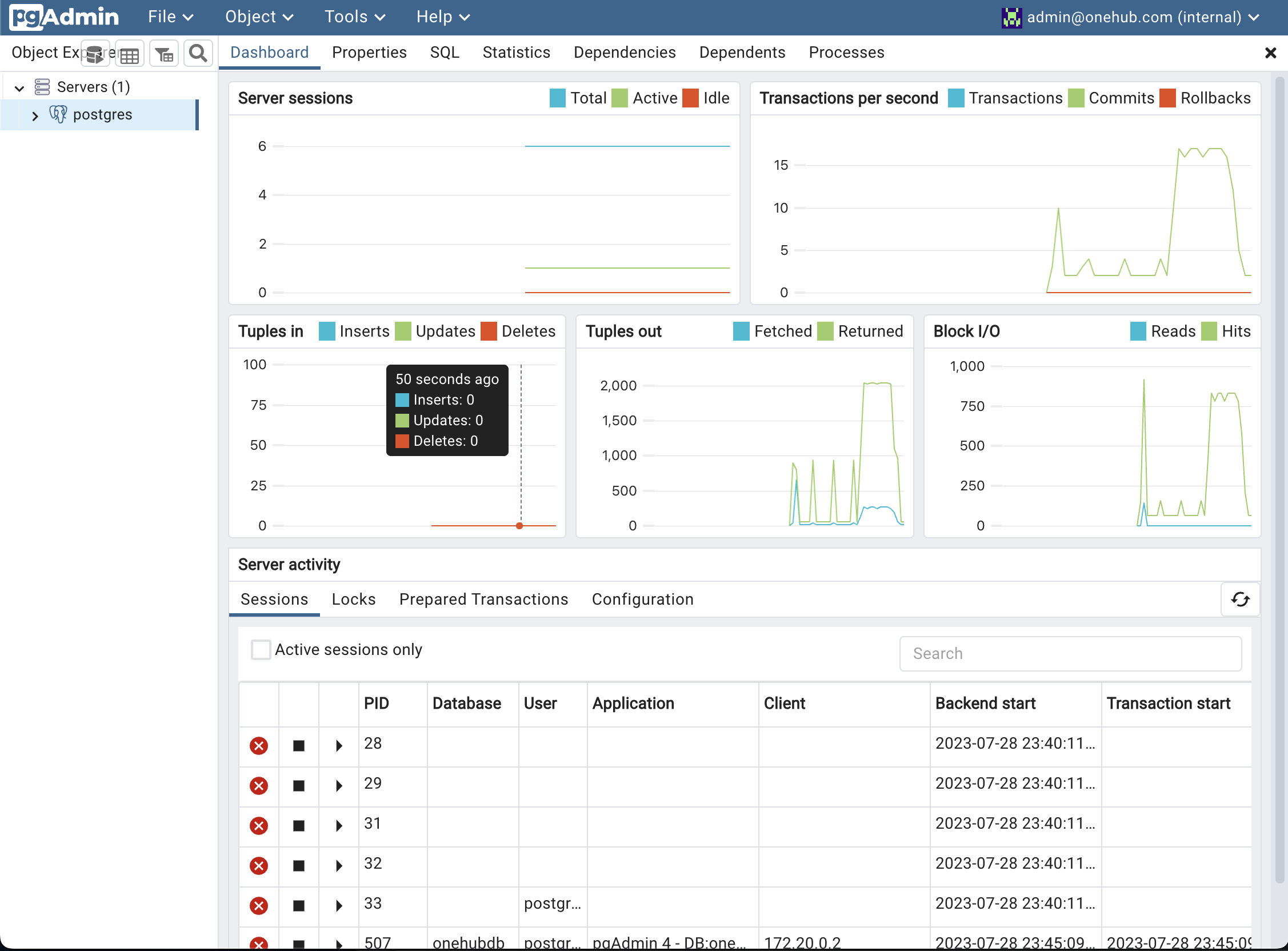
Task: Click the Total legend swatch in Server sessions
Action: coord(557,98)
